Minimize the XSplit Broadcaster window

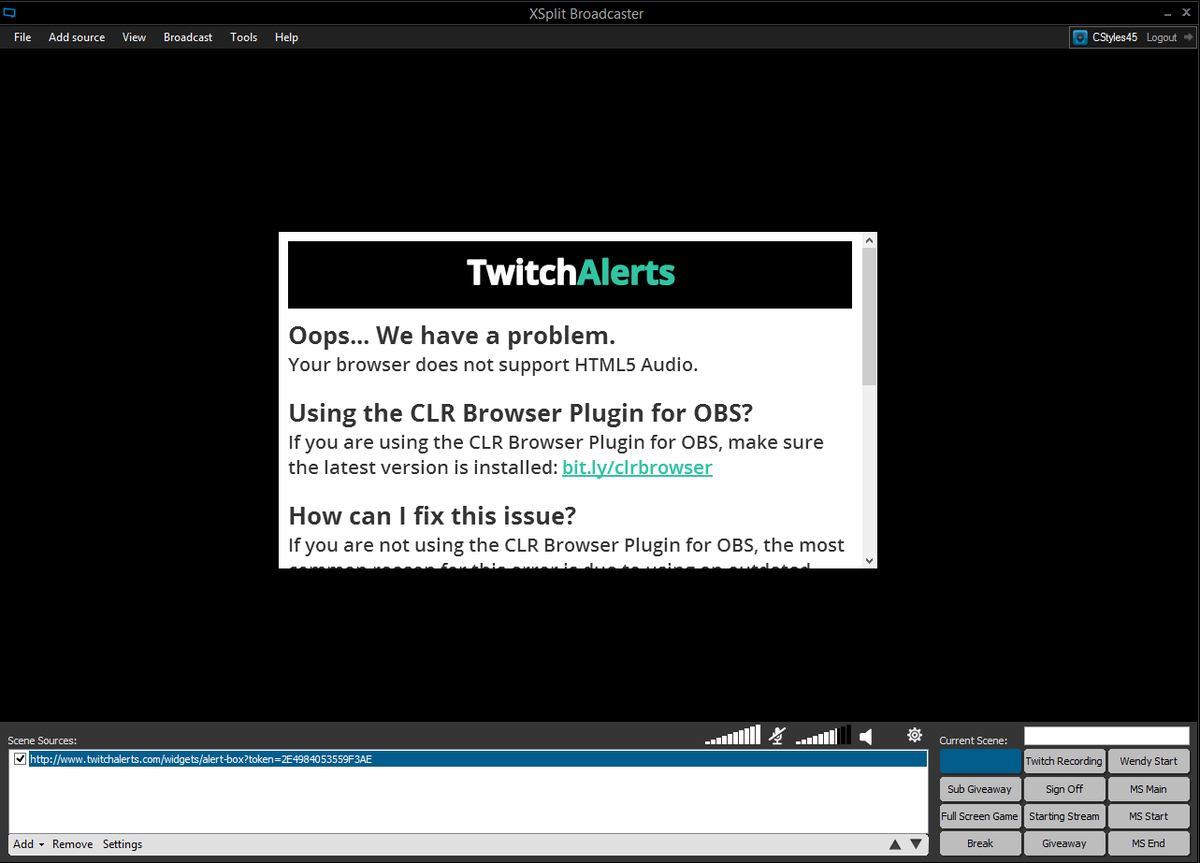point(1166,13)
